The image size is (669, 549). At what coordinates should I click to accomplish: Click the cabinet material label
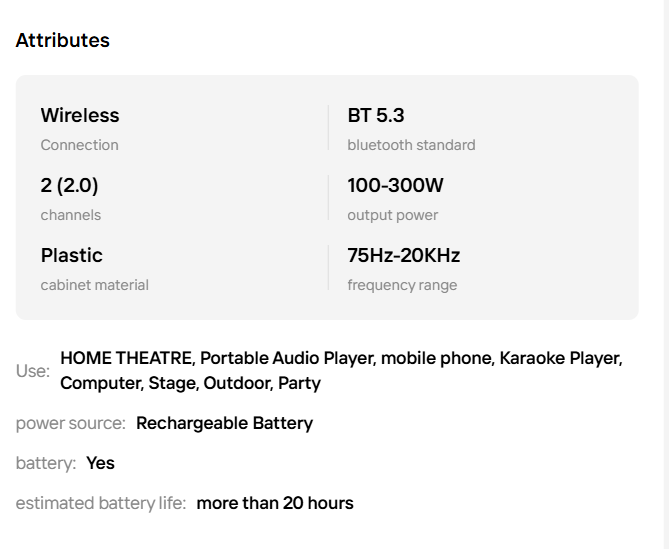(x=94, y=285)
